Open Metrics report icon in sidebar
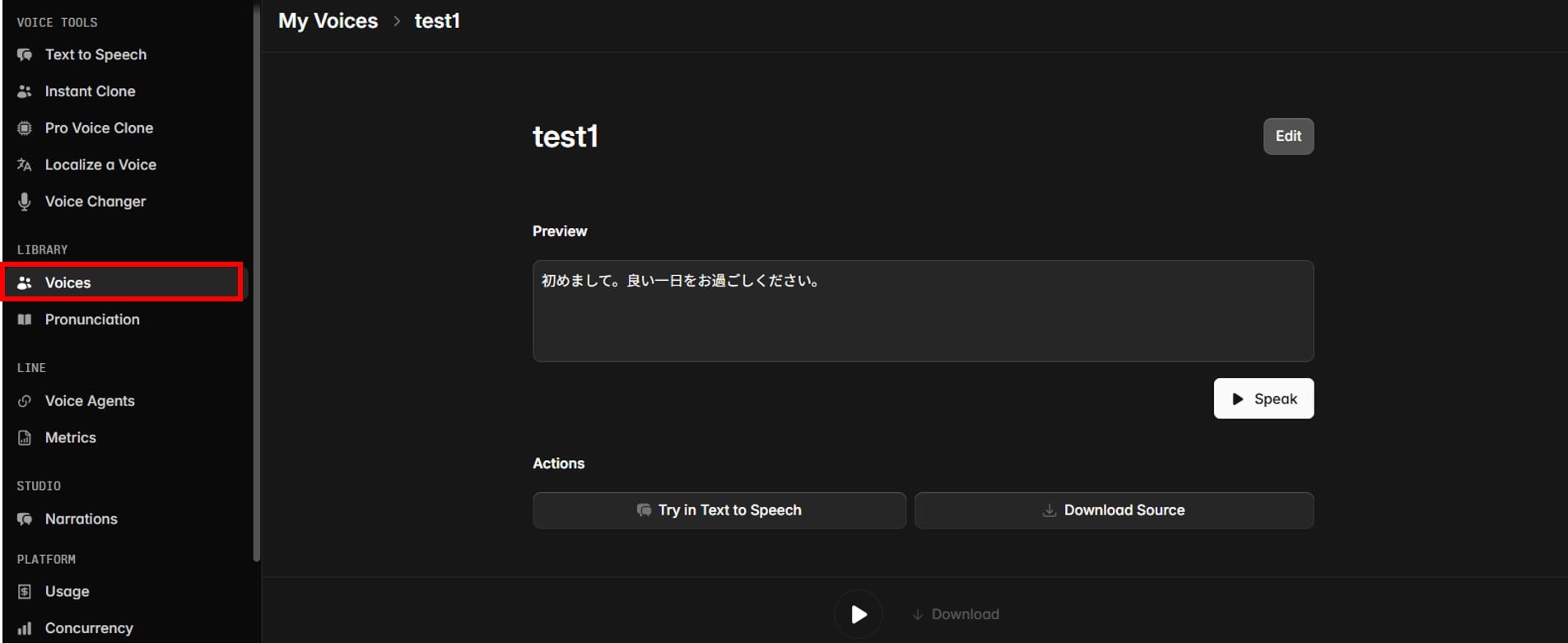 [25, 438]
